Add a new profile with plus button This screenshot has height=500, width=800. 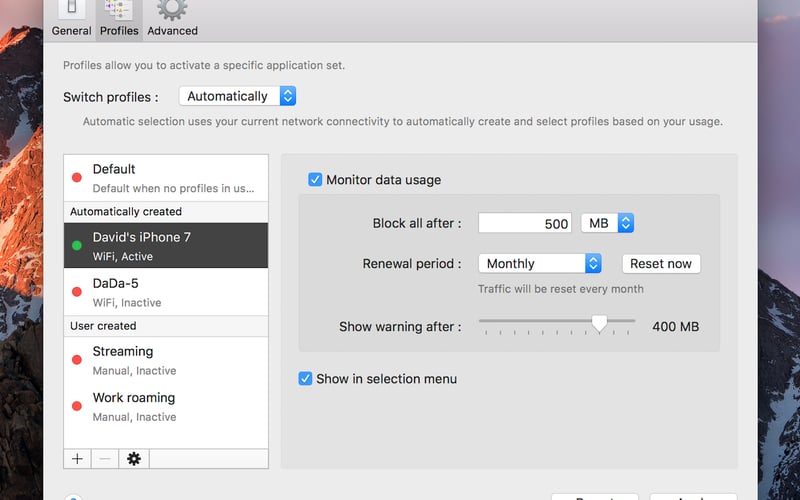(78, 459)
